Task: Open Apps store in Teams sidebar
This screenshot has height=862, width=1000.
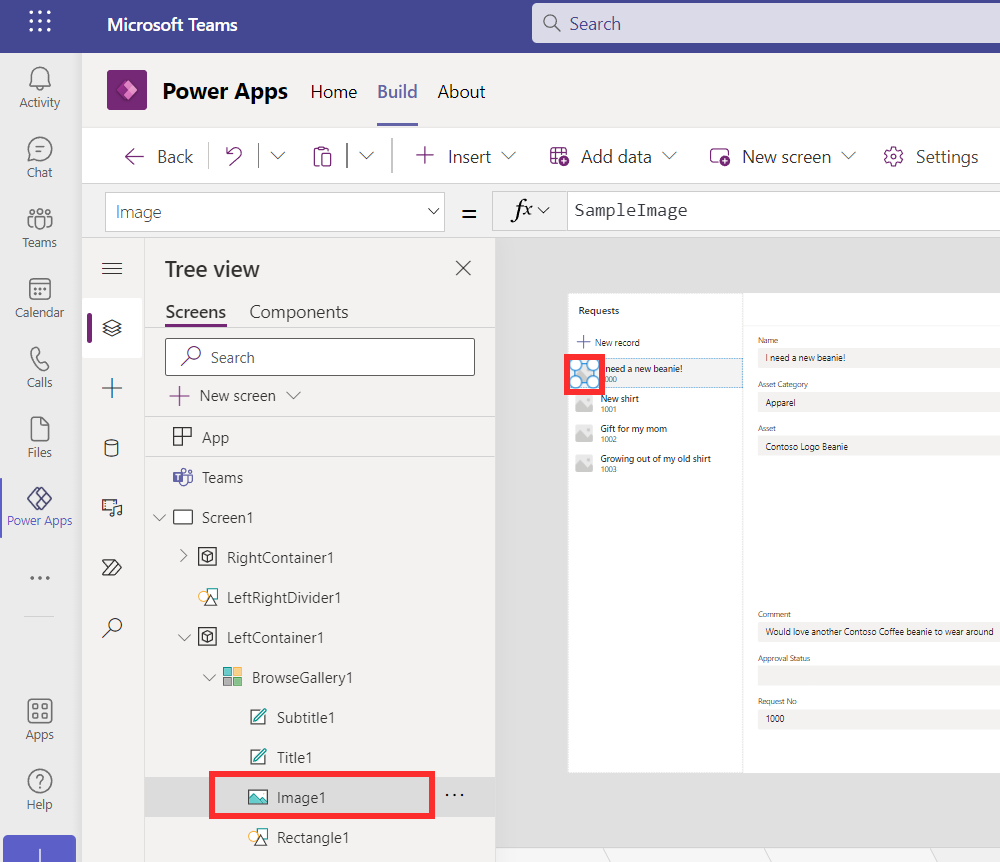Action: (x=40, y=720)
